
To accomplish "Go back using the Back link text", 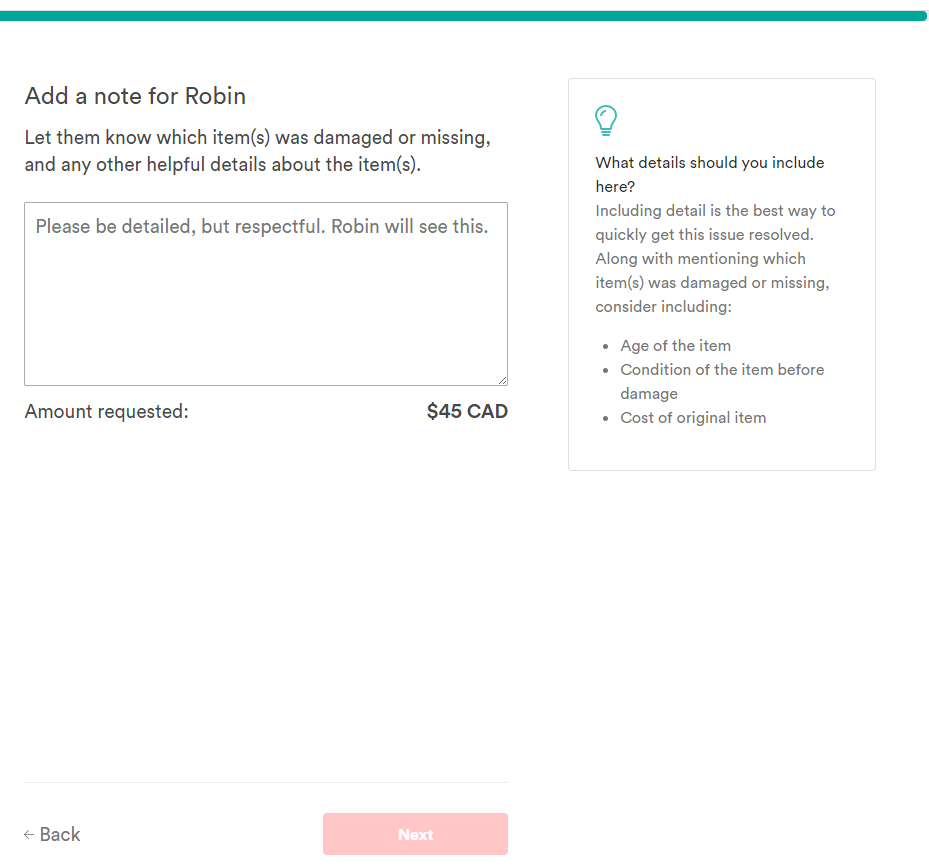I will pos(60,835).
